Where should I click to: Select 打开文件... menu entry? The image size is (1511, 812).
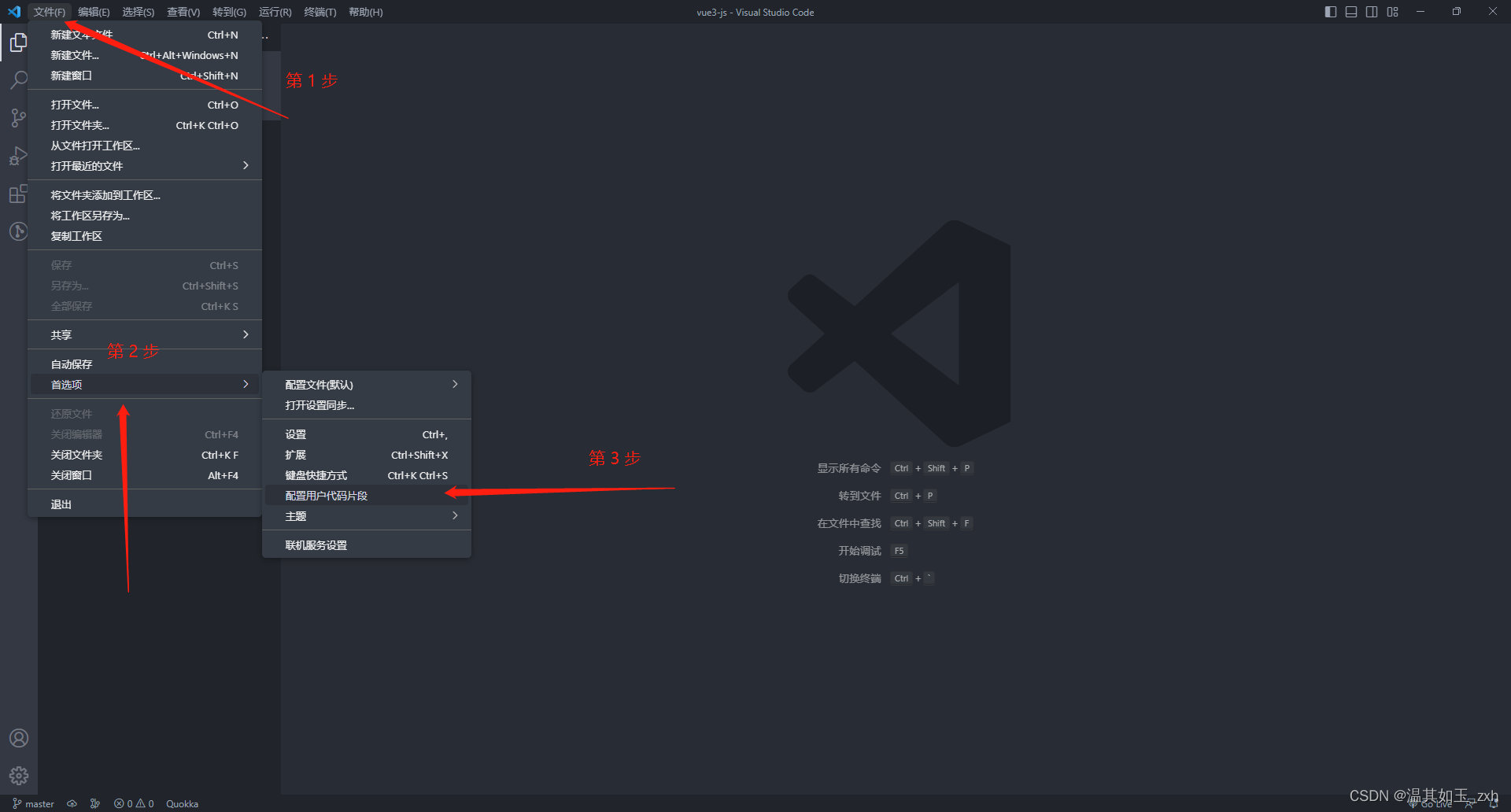145,105
